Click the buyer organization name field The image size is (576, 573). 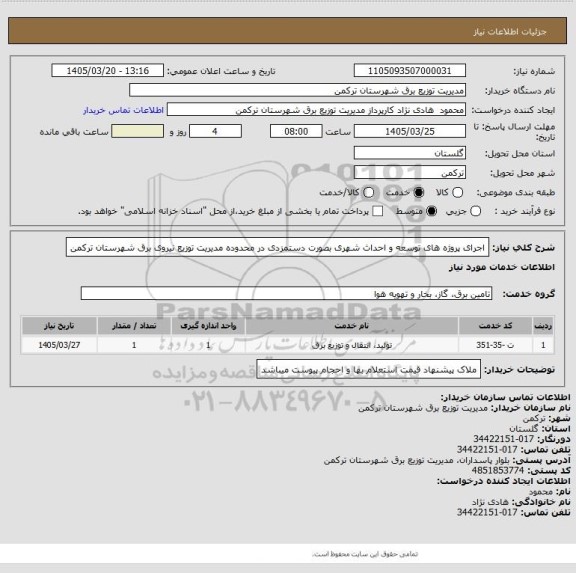coord(297,90)
